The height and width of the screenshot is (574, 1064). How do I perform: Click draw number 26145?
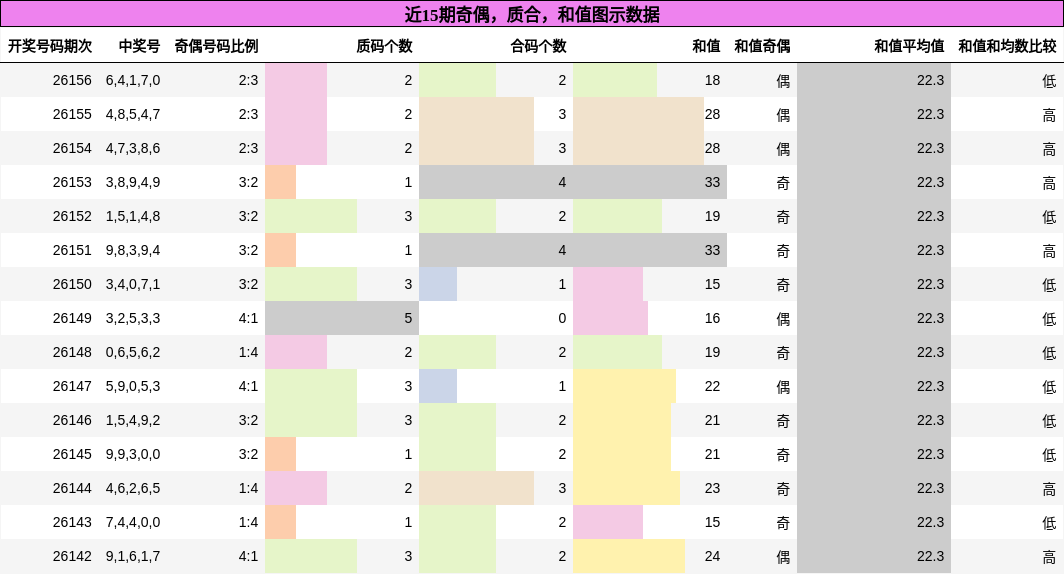(72, 454)
